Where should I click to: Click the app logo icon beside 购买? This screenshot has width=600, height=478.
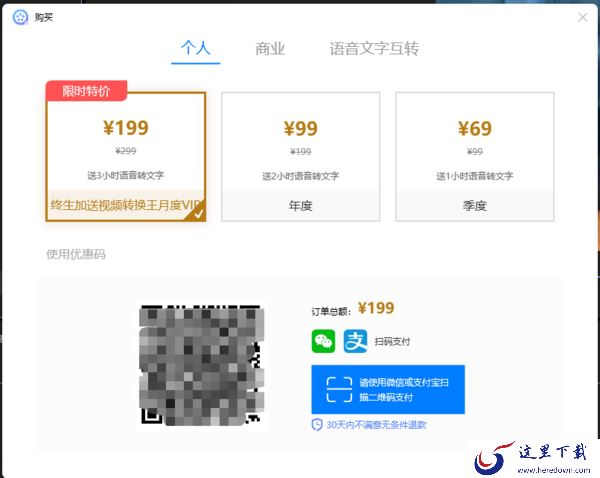coord(20,17)
